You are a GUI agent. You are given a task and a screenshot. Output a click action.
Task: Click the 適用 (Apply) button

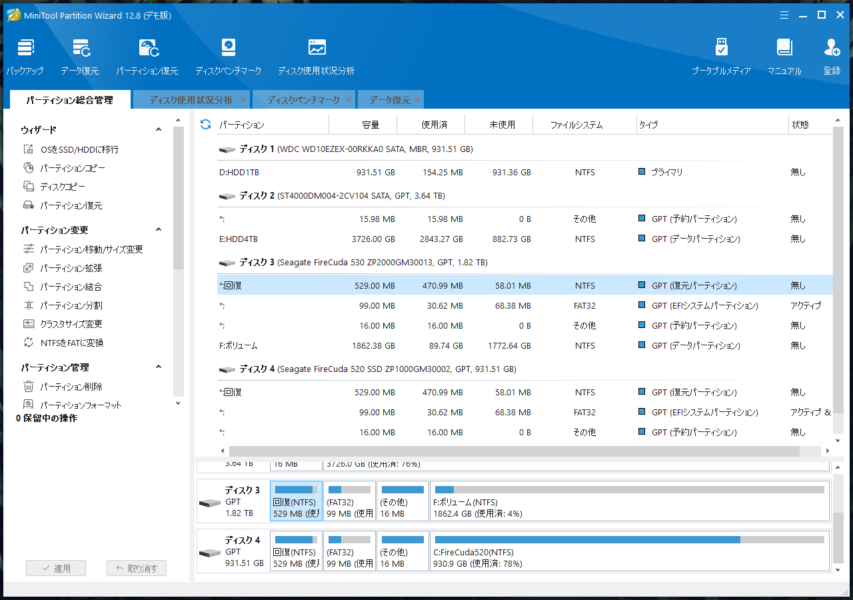click(56, 568)
